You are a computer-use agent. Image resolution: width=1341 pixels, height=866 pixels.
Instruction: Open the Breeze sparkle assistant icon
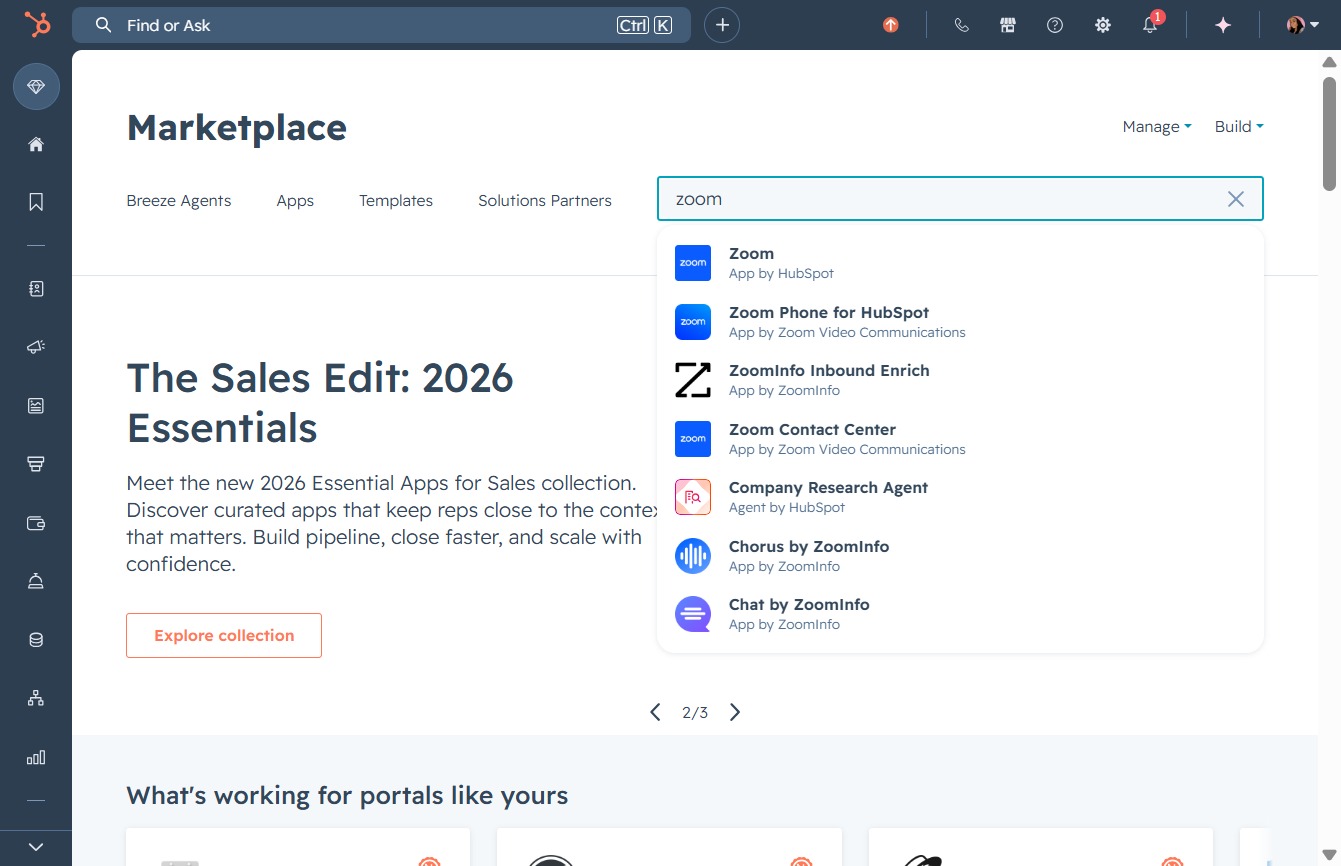(1223, 25)
